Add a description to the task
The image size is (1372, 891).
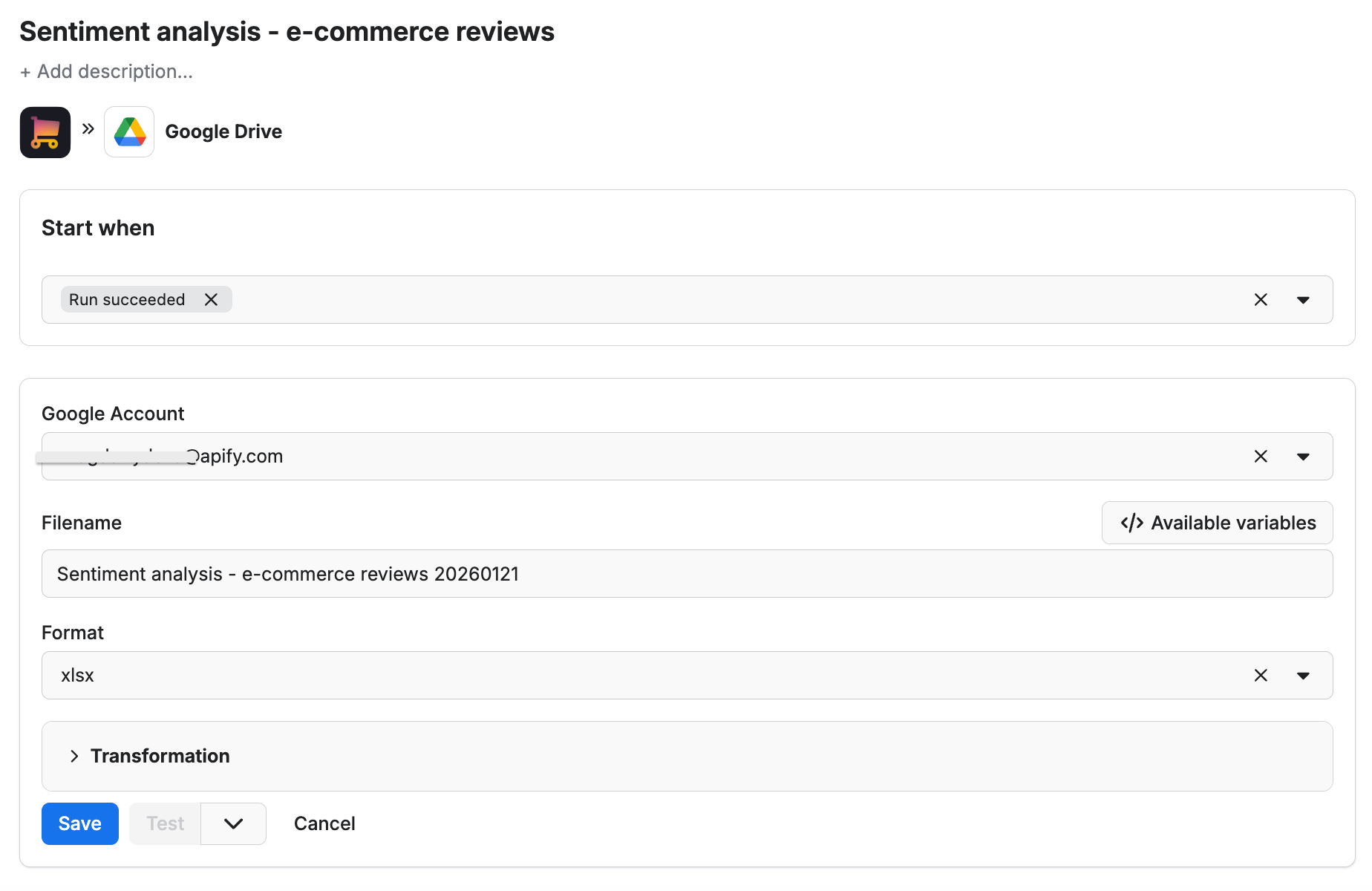(x=106, y=71)
